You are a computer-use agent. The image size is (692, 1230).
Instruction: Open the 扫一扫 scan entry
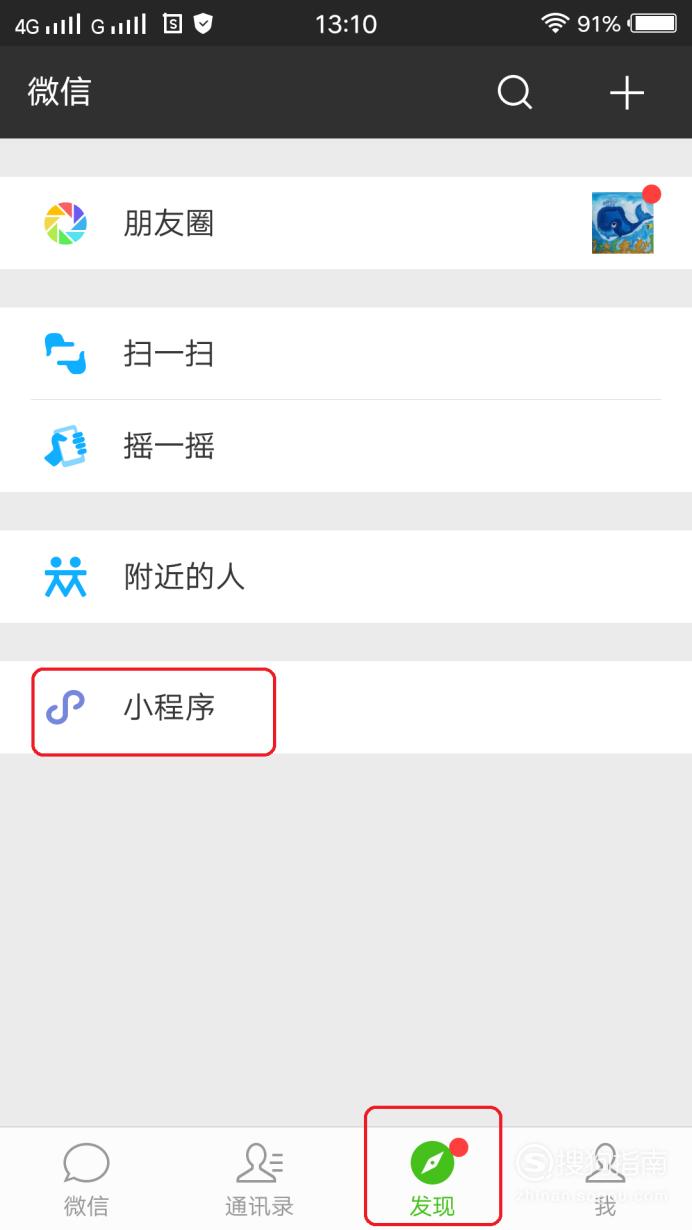click(x=346, y=354)
